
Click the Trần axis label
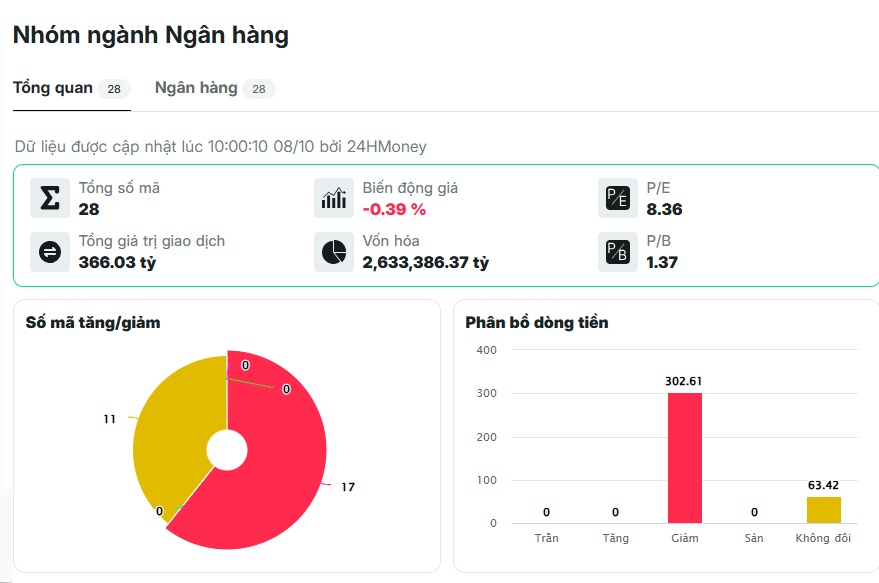point(547,538)
